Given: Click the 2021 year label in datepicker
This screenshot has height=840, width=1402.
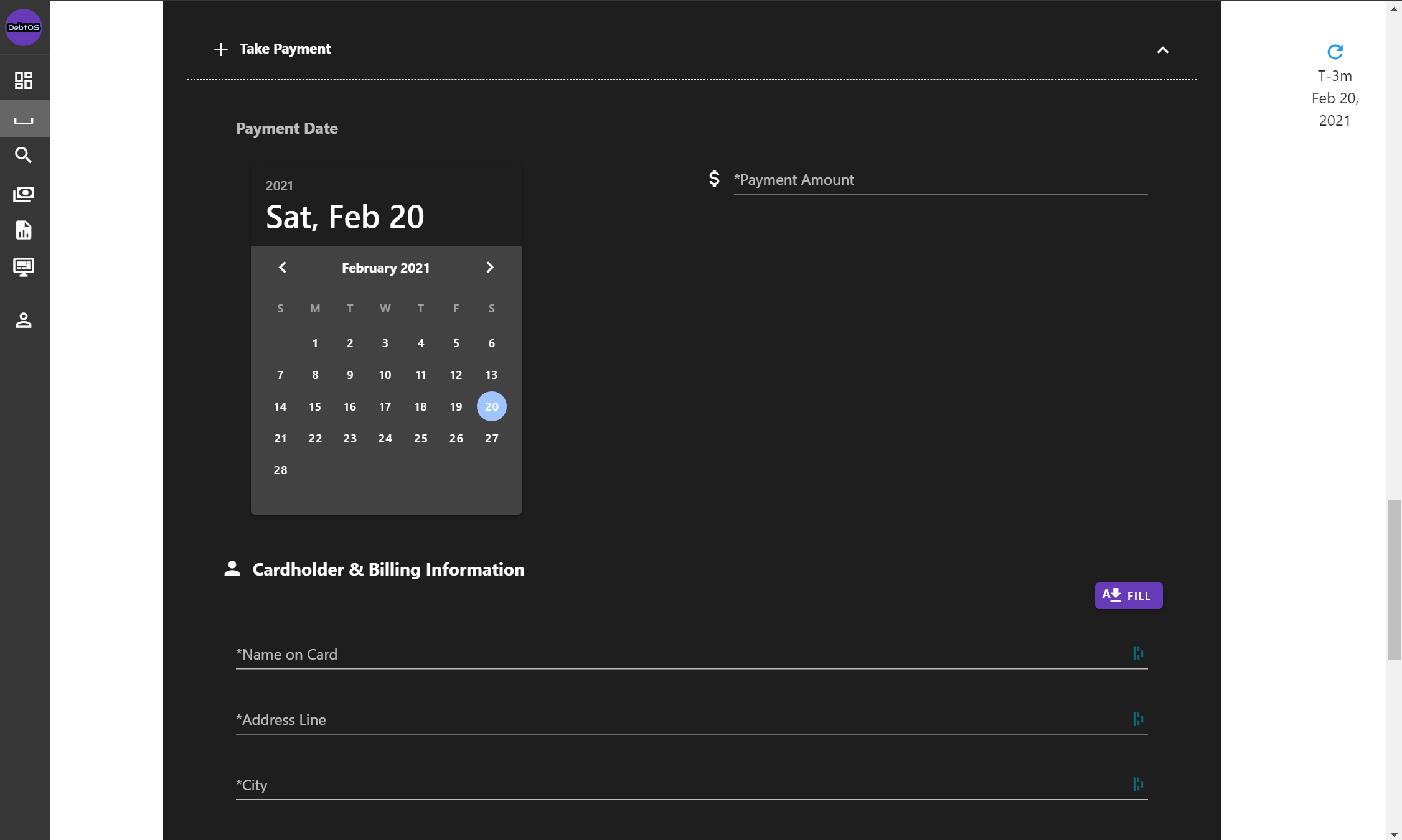Looking at the screenshot, I should [279, 185].
